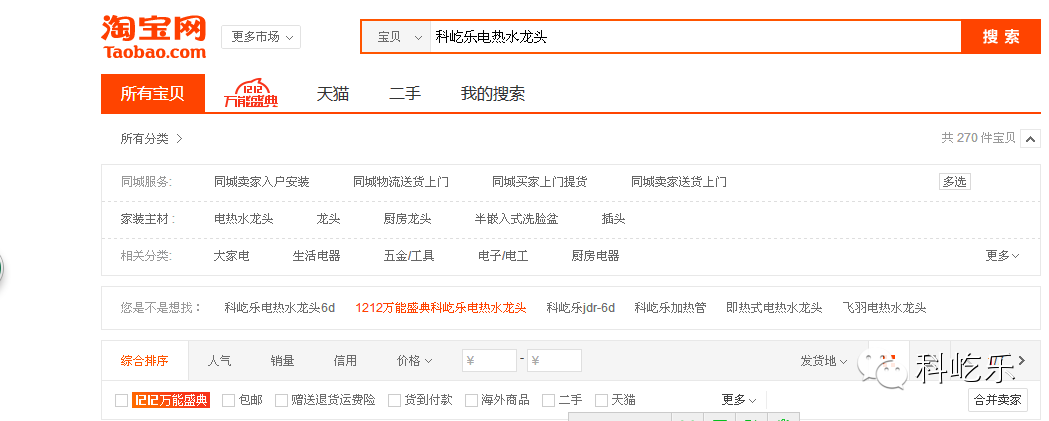Open the 发货地 dropdown

pyautogui.click(x=824, y=361)
